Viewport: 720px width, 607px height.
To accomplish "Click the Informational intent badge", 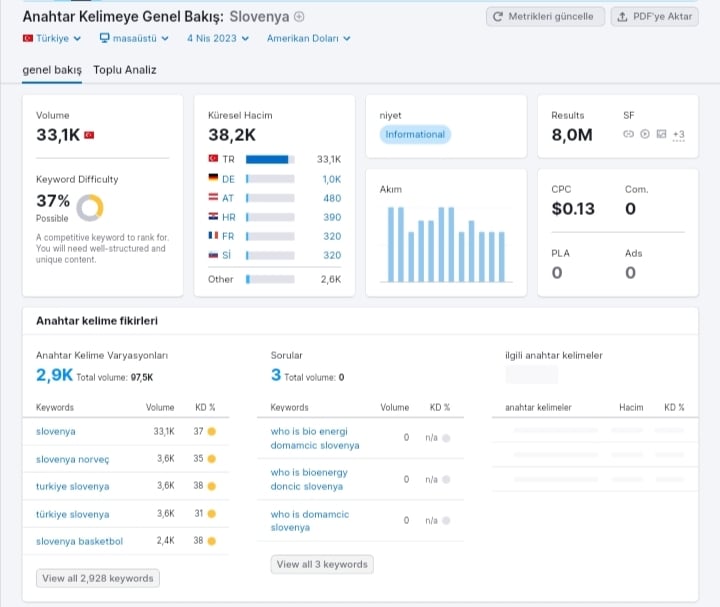I will (415, 135).
